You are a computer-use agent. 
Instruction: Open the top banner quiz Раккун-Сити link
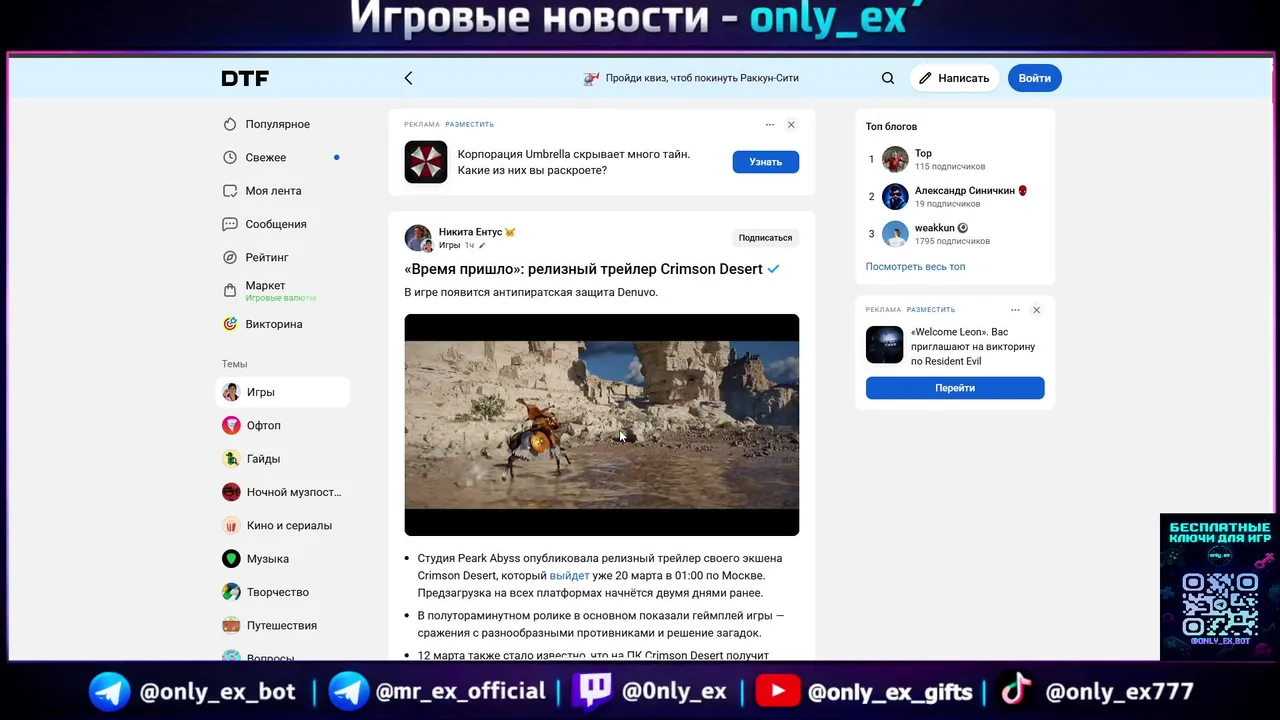click(x=691, y=78)
